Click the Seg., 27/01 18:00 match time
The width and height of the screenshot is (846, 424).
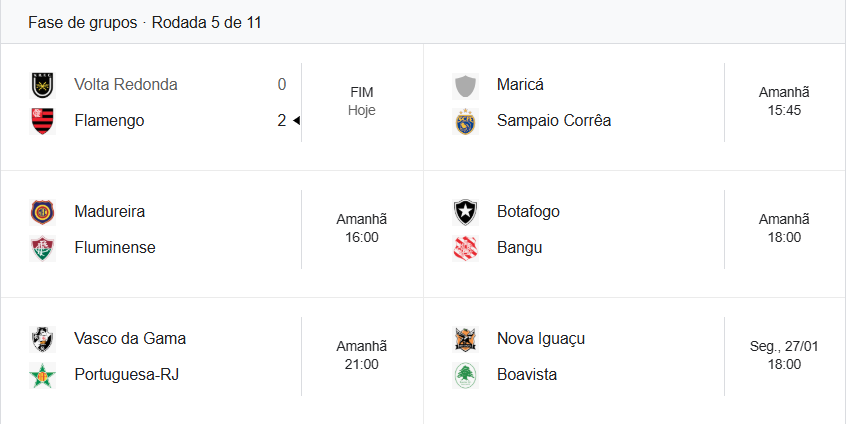click(x=785, y=356)
